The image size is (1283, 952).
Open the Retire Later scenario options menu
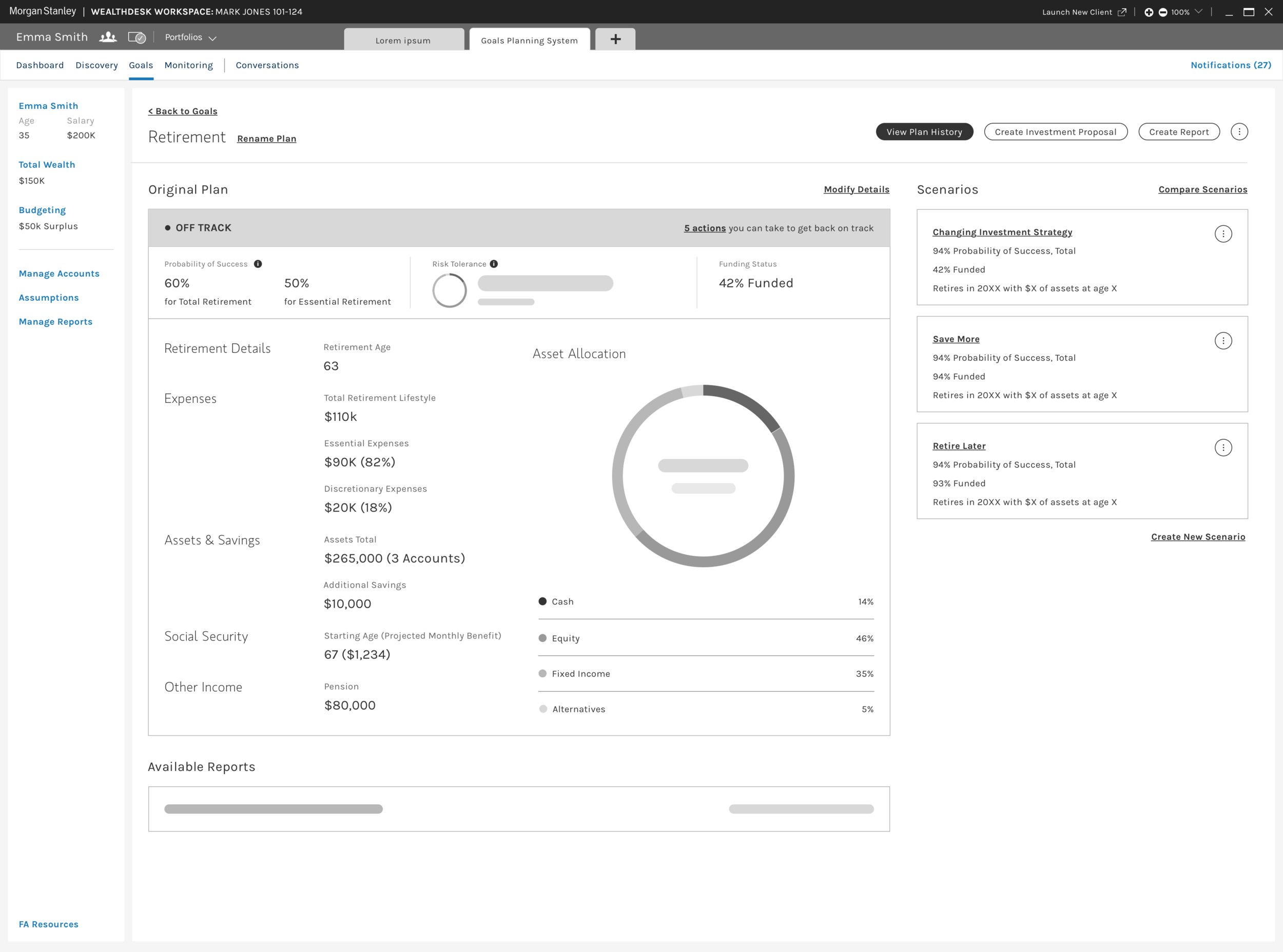(x=1223, y=447)
